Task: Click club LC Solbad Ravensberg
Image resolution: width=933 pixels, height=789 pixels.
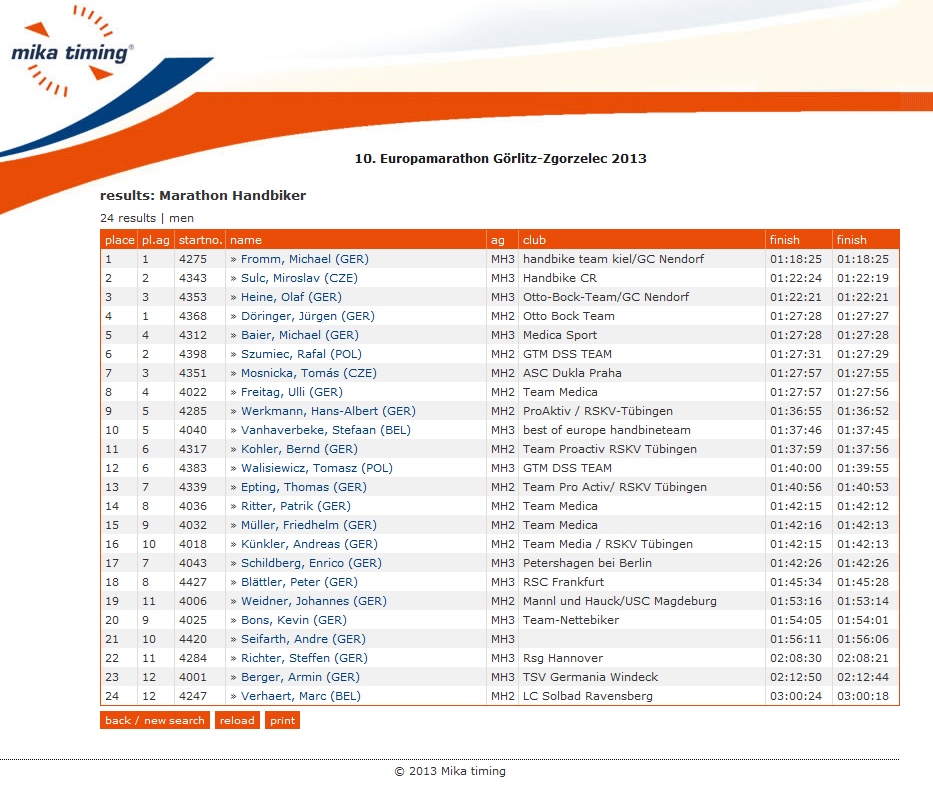Action: click(x=588, y=697)
